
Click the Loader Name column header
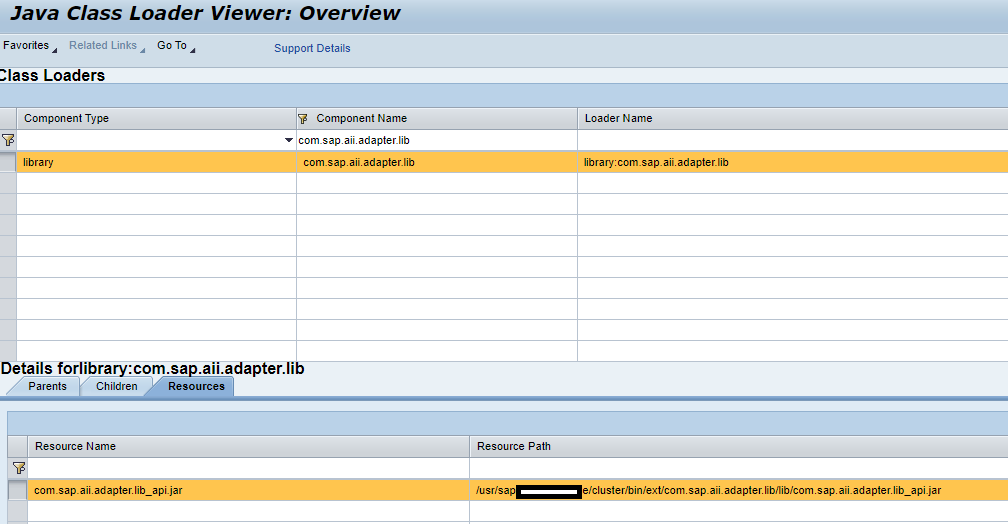pyautogui.click(x=618, y=119)
